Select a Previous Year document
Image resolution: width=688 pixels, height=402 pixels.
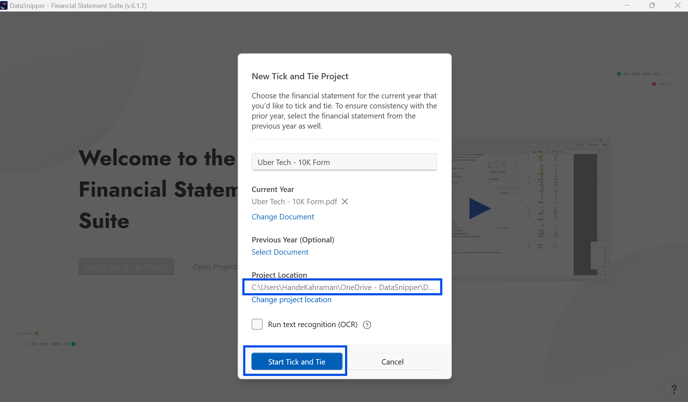coord(280,252)
